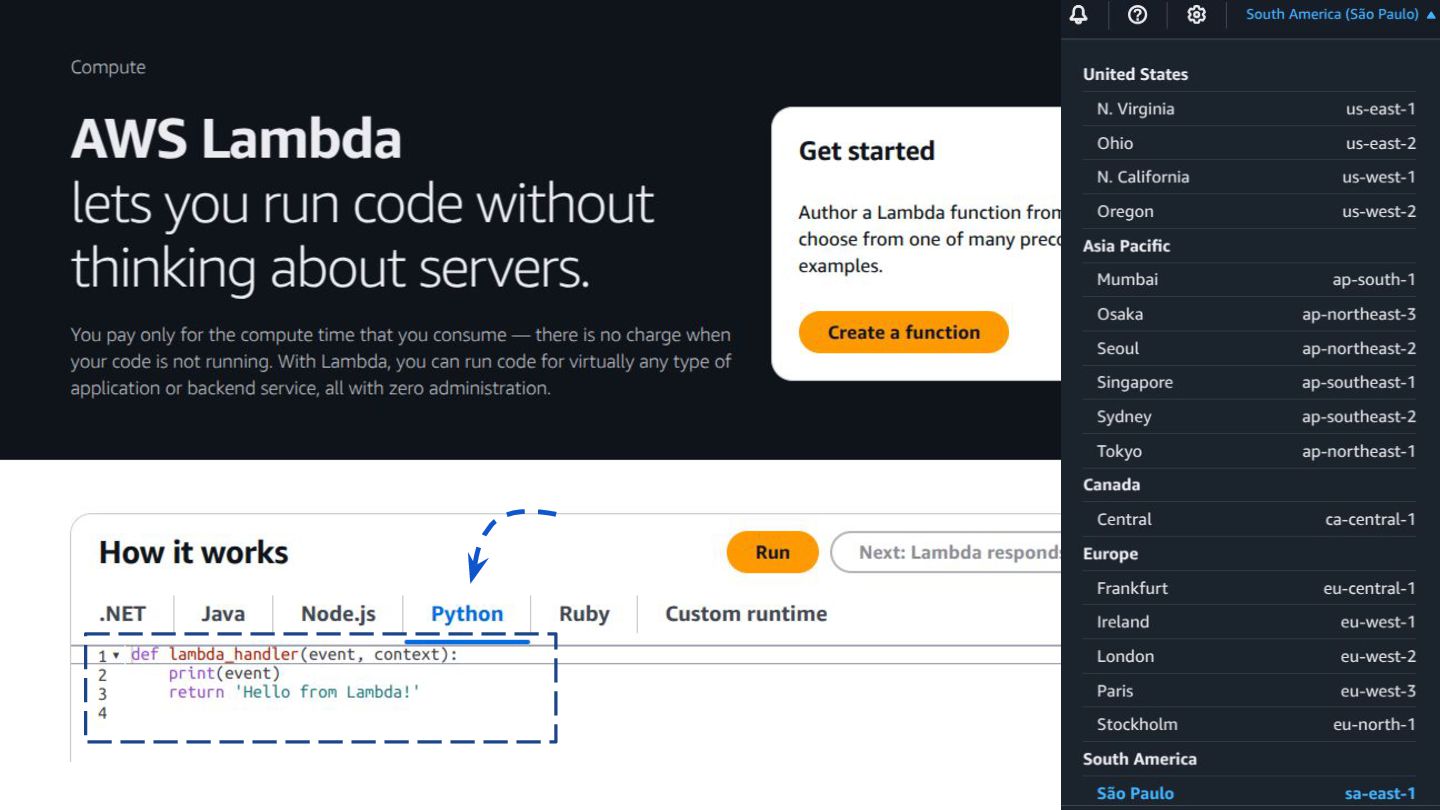Select the Oregon us-west-2 region
1440x810 pixels.
1249,211
